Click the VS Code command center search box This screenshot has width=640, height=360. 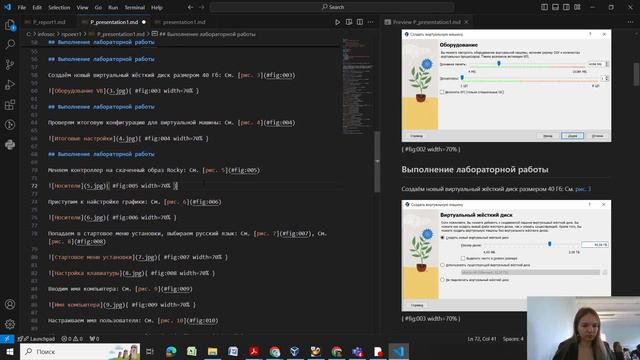pos(332,7)
